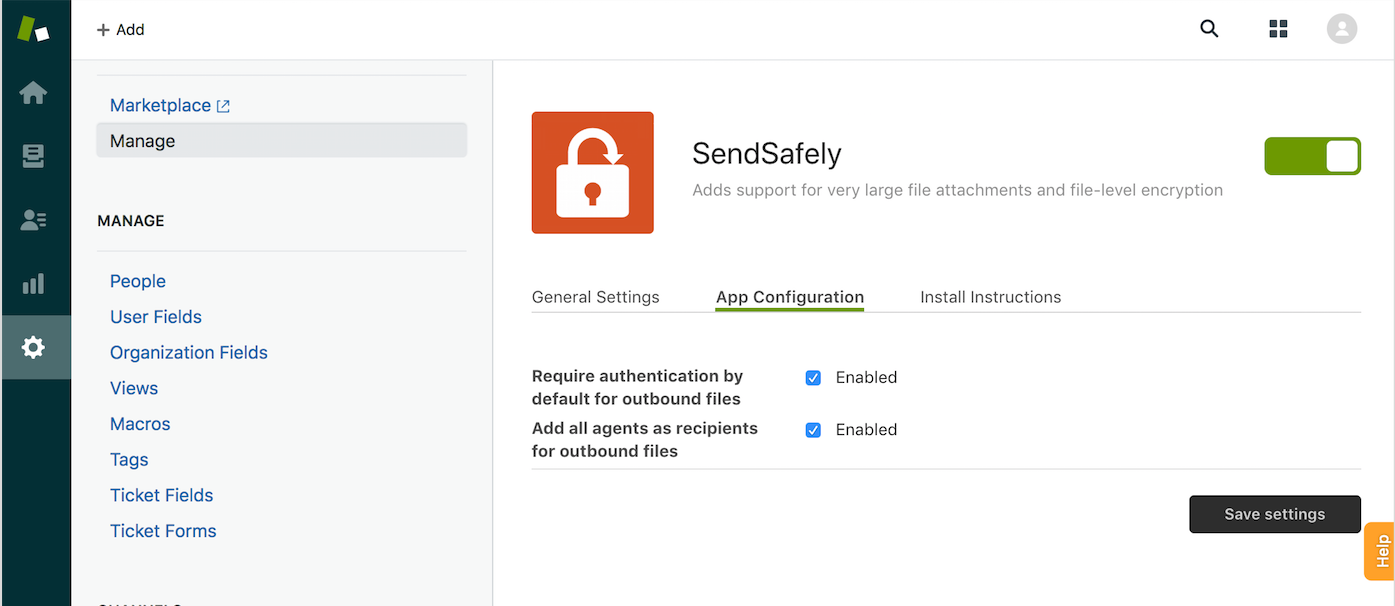Screen dimensions: 1395x606
Task: Open the Marketplace link
Action: point(161,104)
